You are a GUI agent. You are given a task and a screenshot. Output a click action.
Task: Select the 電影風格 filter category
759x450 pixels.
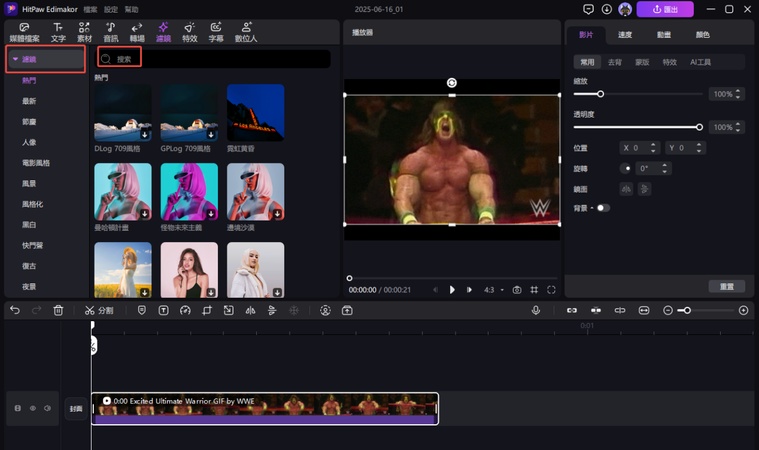coord(36,163)
